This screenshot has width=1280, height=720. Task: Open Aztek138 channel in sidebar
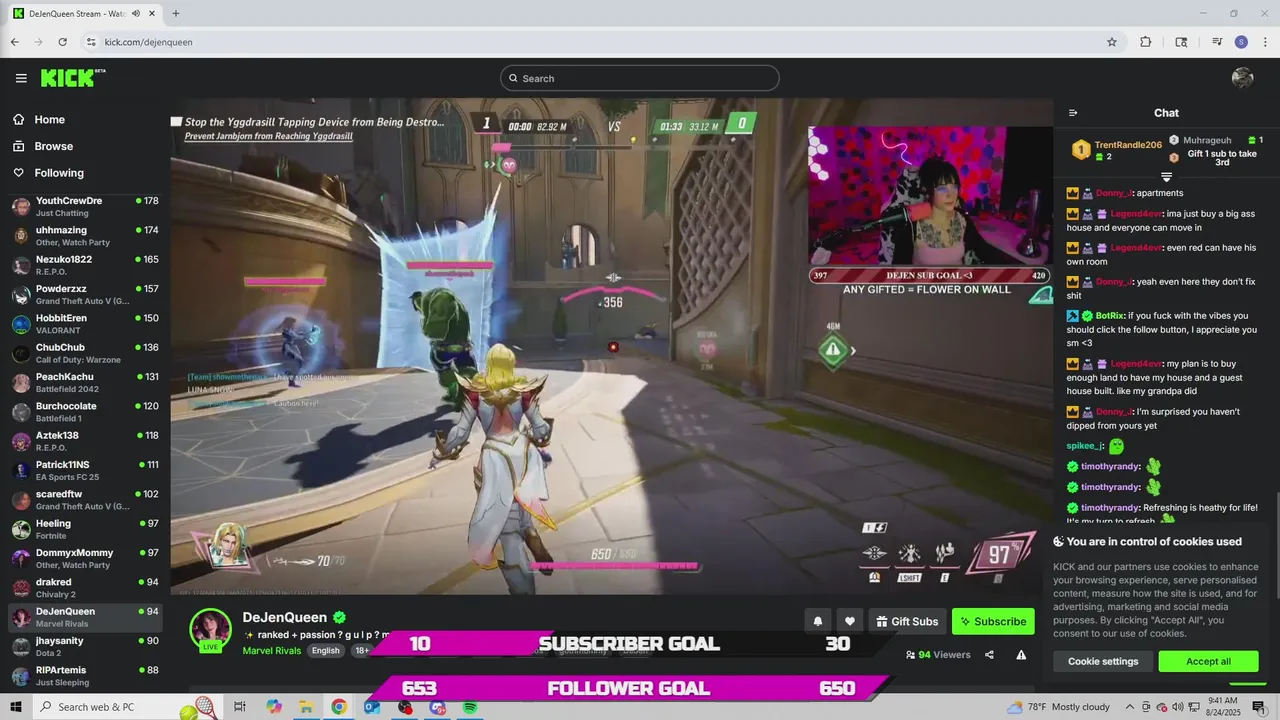tap(85, 441)
